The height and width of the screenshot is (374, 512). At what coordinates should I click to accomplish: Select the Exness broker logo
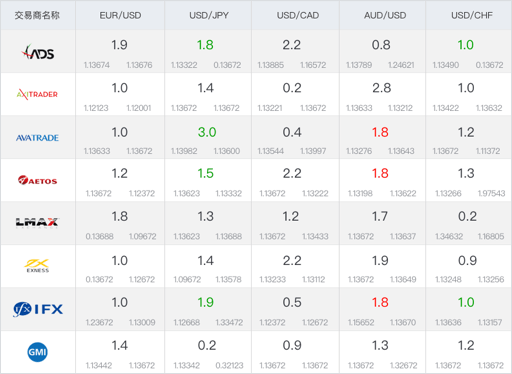click(x=37, y=266)
